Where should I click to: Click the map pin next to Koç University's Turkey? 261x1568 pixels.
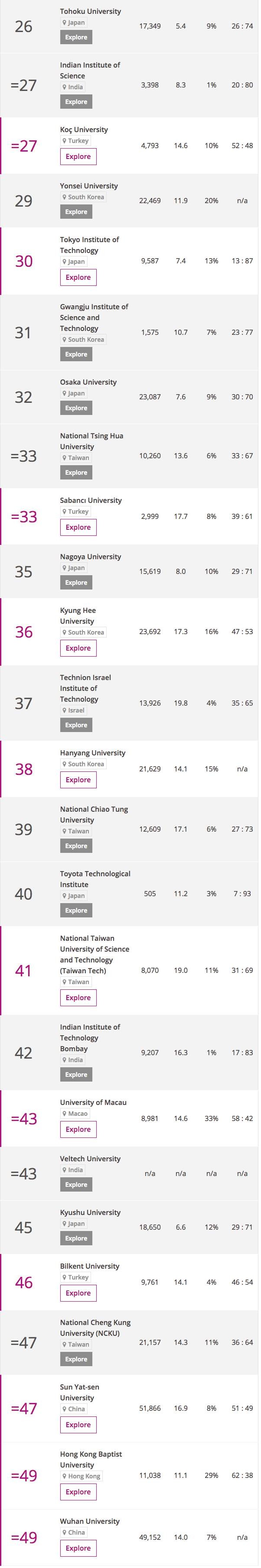[65, 141]
